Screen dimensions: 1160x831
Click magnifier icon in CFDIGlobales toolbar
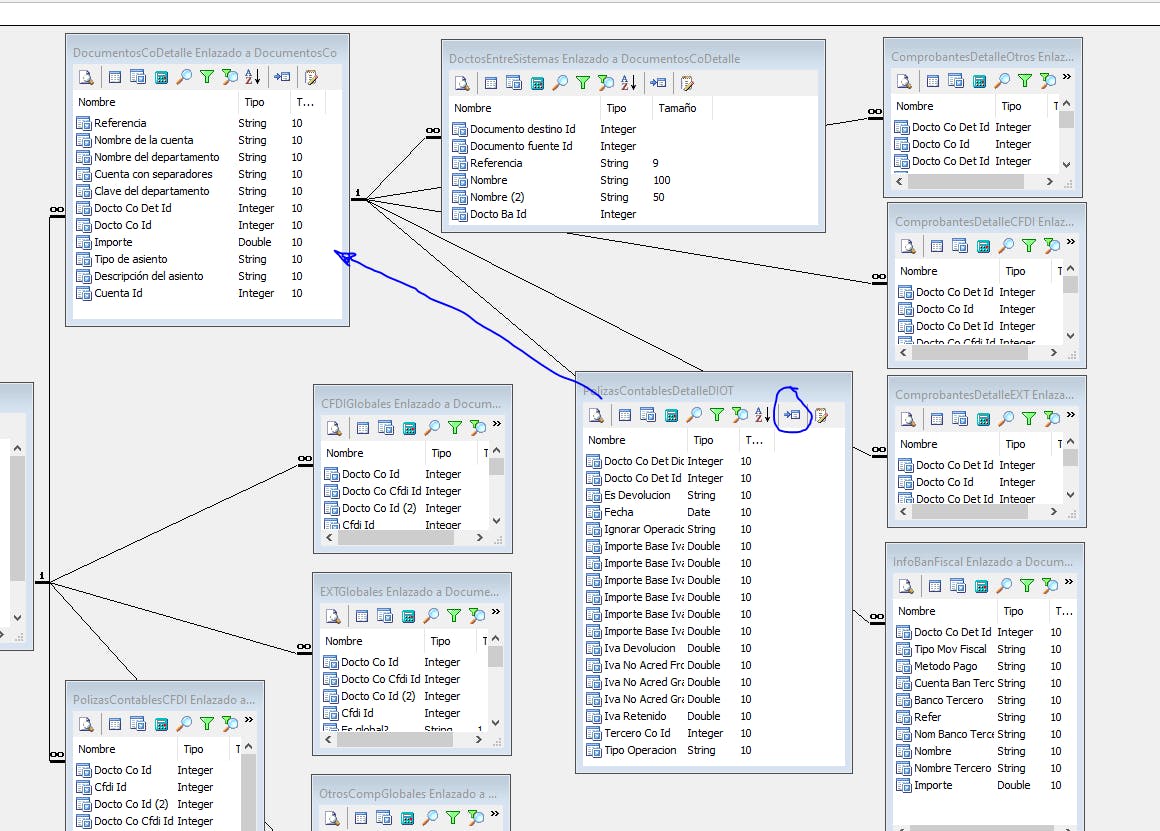(432, 428)
